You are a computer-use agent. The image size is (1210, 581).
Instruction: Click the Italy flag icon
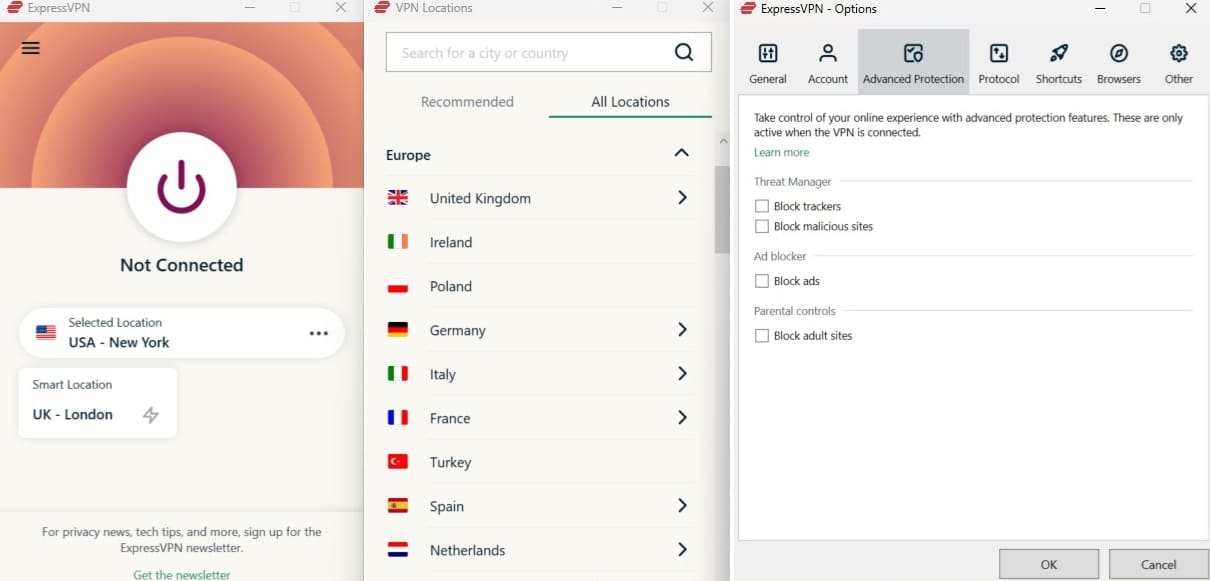[398, 374]
